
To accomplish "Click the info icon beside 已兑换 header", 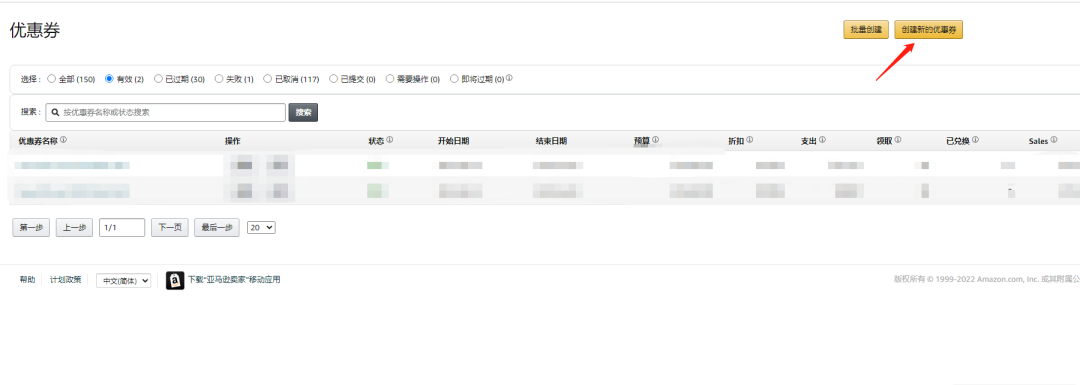I will click(976, 140).
